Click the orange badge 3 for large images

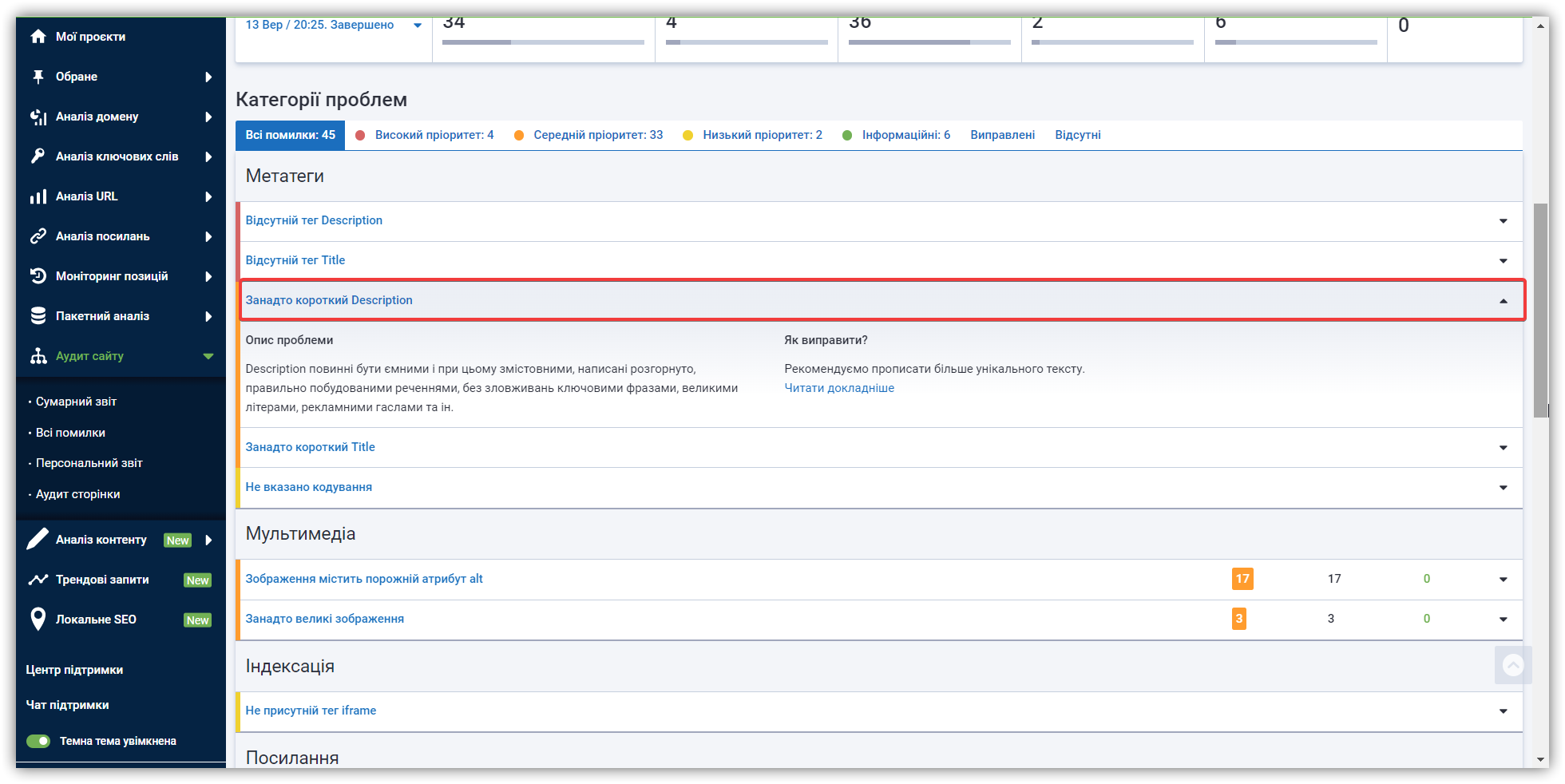pos(1239,619)
